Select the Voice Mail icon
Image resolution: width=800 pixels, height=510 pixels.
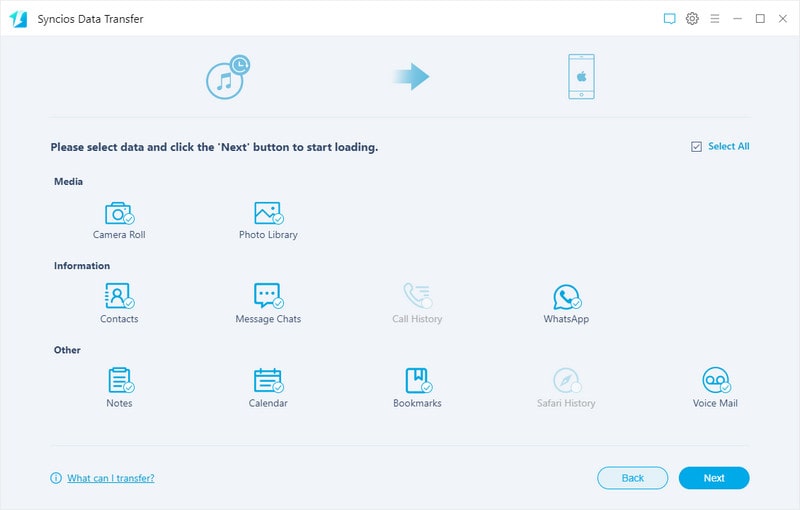pos(716,380)
